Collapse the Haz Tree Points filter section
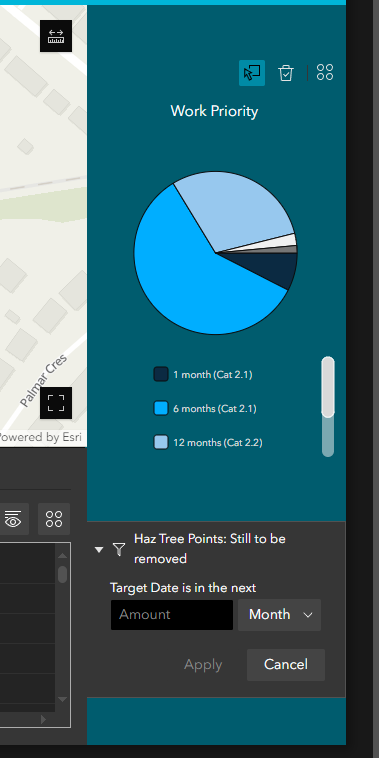Screen dimensions: 379x758 99,550
